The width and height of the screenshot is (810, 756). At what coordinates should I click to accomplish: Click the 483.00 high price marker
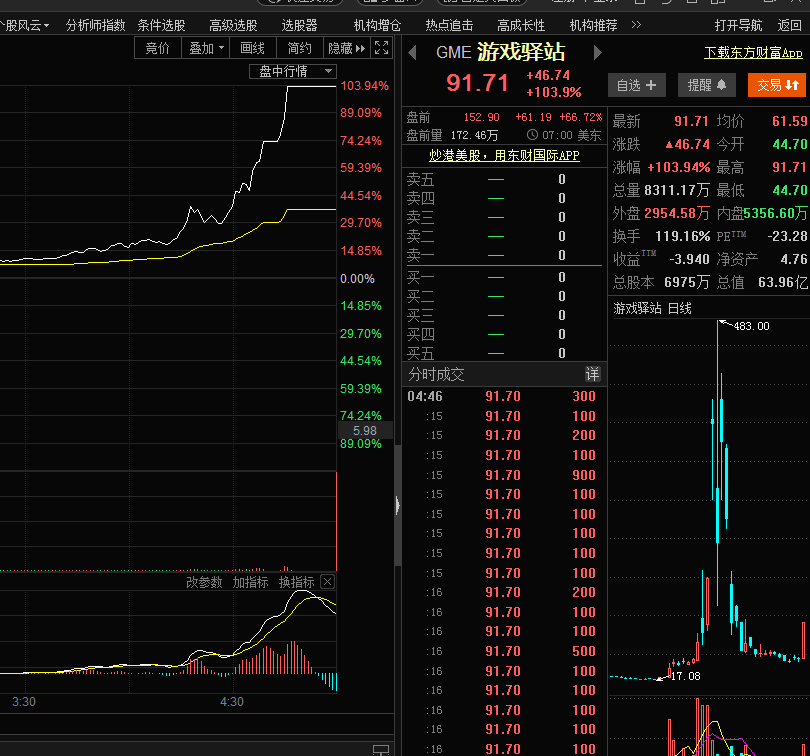click(x=751, y=326)
